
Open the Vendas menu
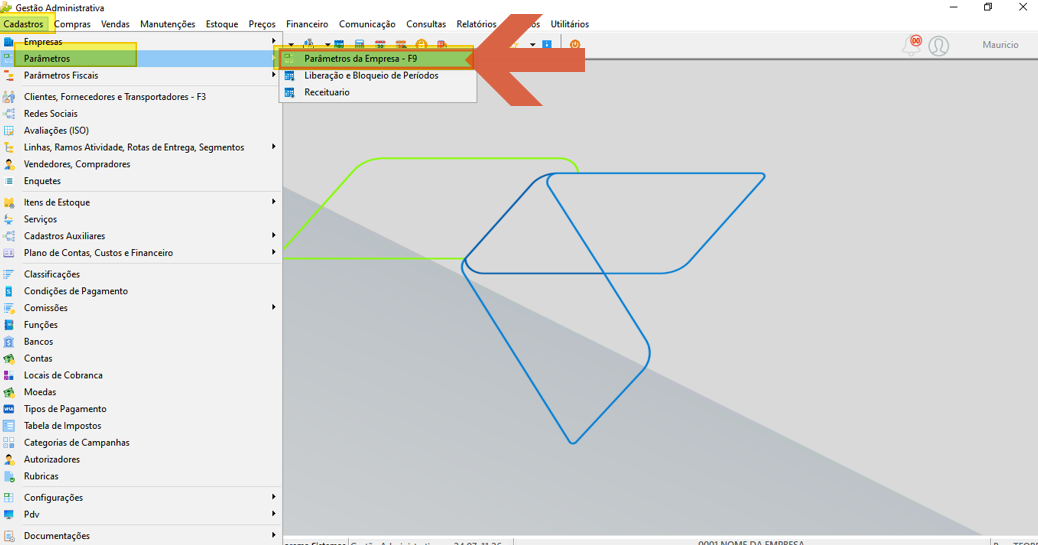[115, 24]
